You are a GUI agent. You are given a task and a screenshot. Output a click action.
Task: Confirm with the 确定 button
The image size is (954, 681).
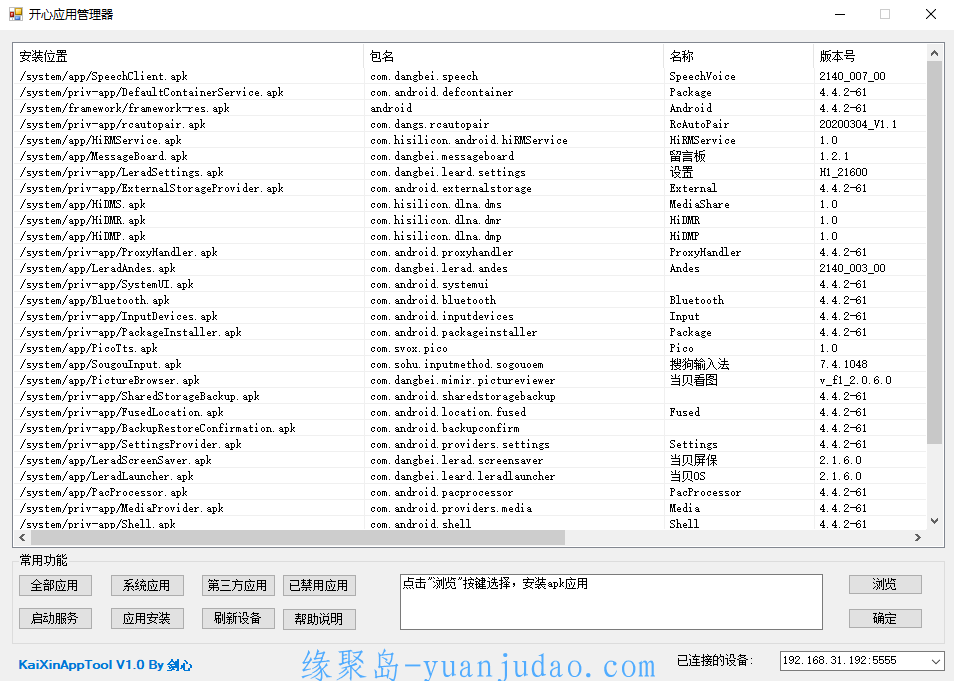[x=885, y=618]
